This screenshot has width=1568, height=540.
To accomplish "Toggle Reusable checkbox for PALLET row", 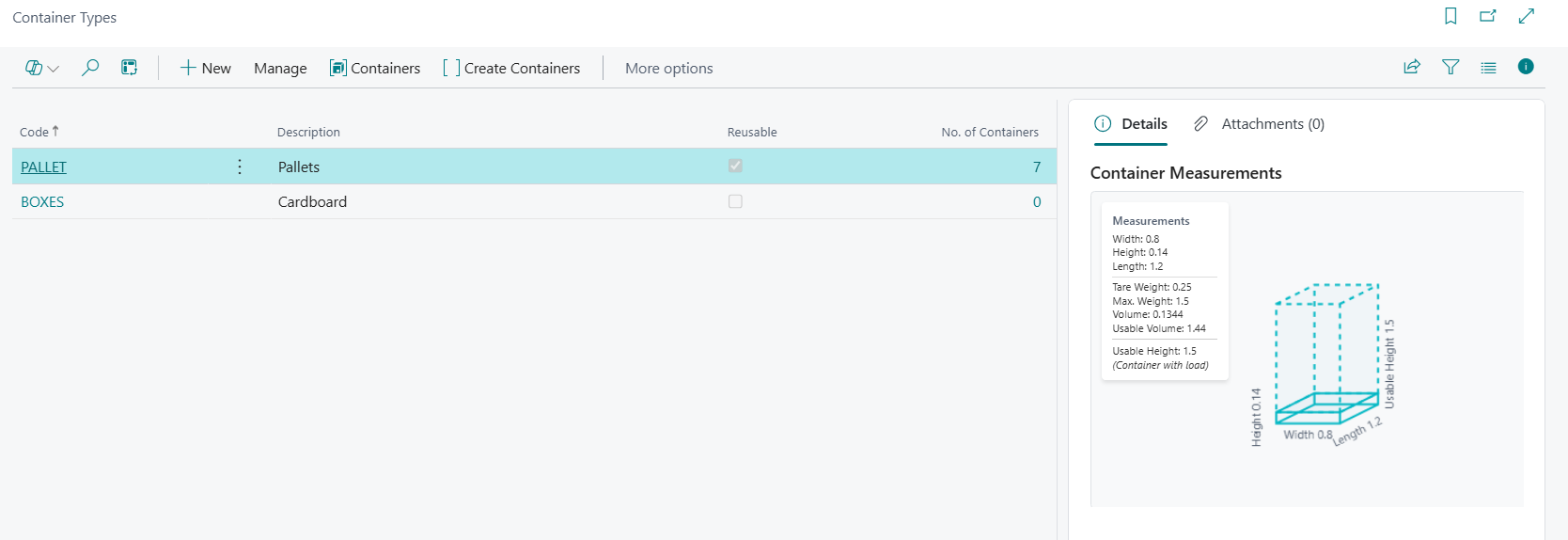I will (x=735, y=167).
